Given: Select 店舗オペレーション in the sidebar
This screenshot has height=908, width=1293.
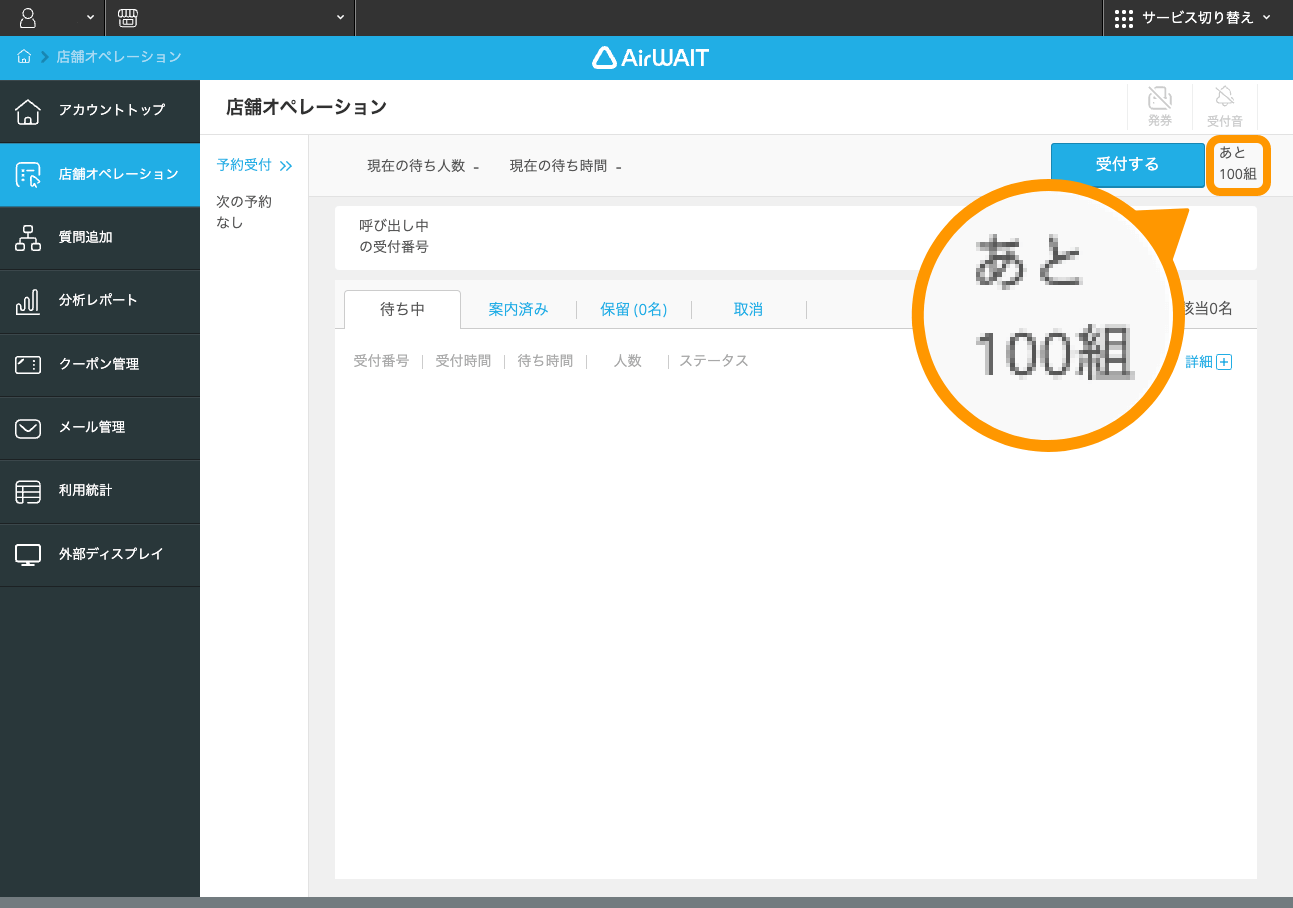Looking at the screenshot, I should coord(100,174).
